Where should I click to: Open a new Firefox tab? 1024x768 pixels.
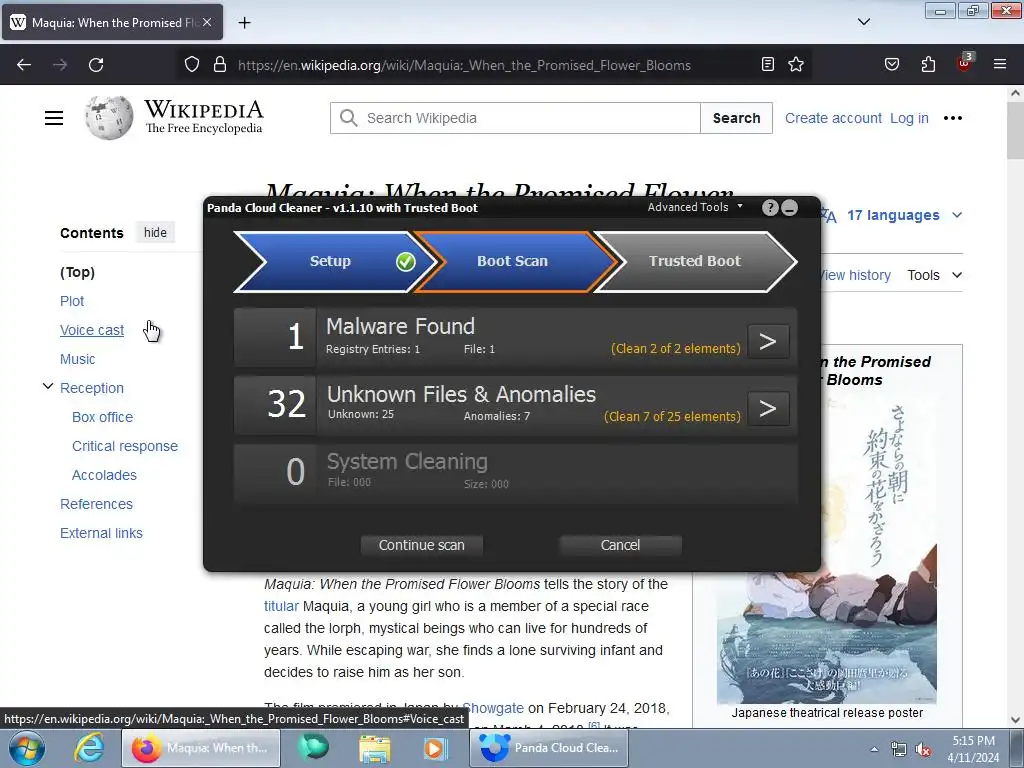click(244, 23)
